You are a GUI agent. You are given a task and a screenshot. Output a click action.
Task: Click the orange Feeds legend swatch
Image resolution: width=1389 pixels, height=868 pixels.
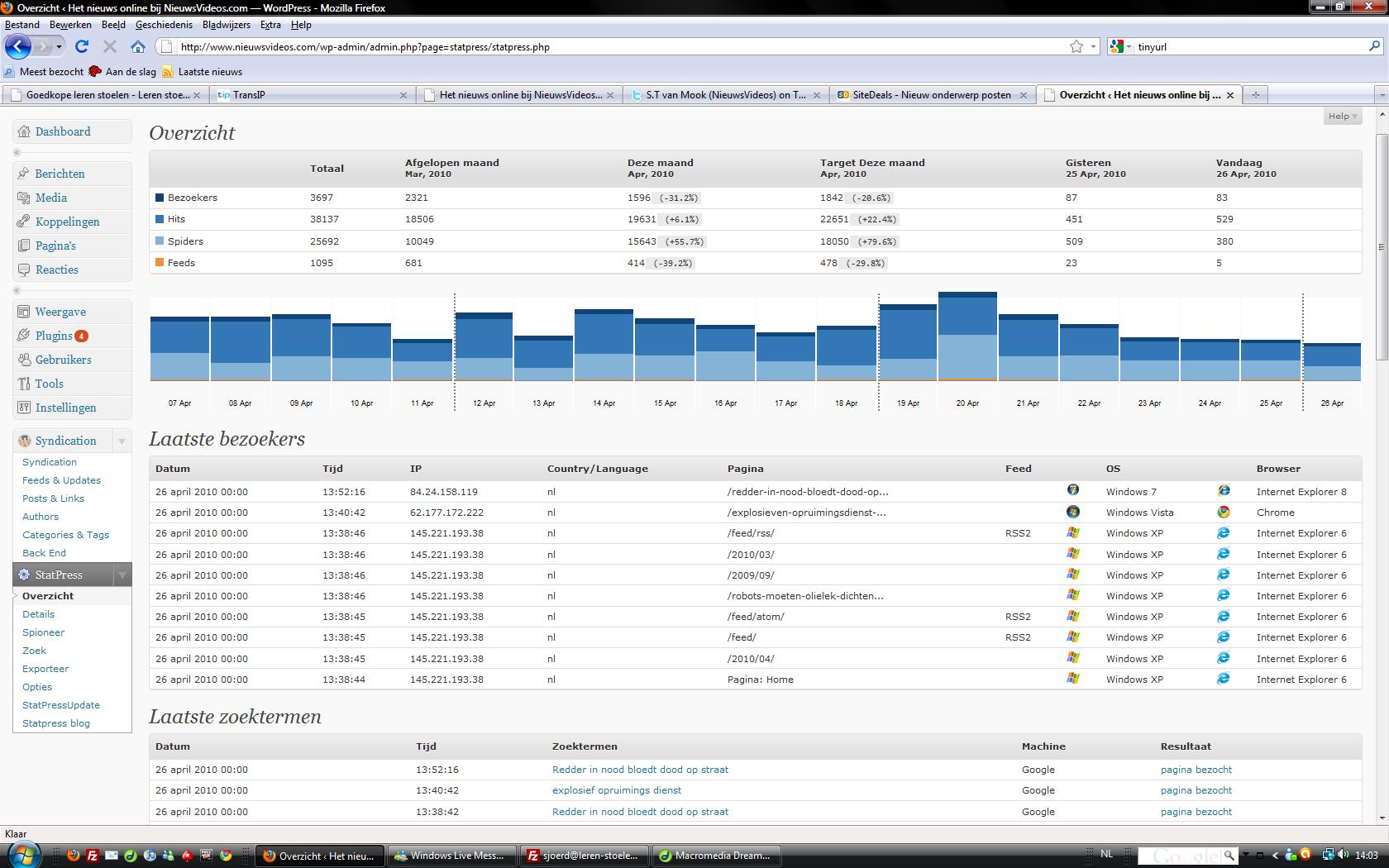click(x=160, y=263)
